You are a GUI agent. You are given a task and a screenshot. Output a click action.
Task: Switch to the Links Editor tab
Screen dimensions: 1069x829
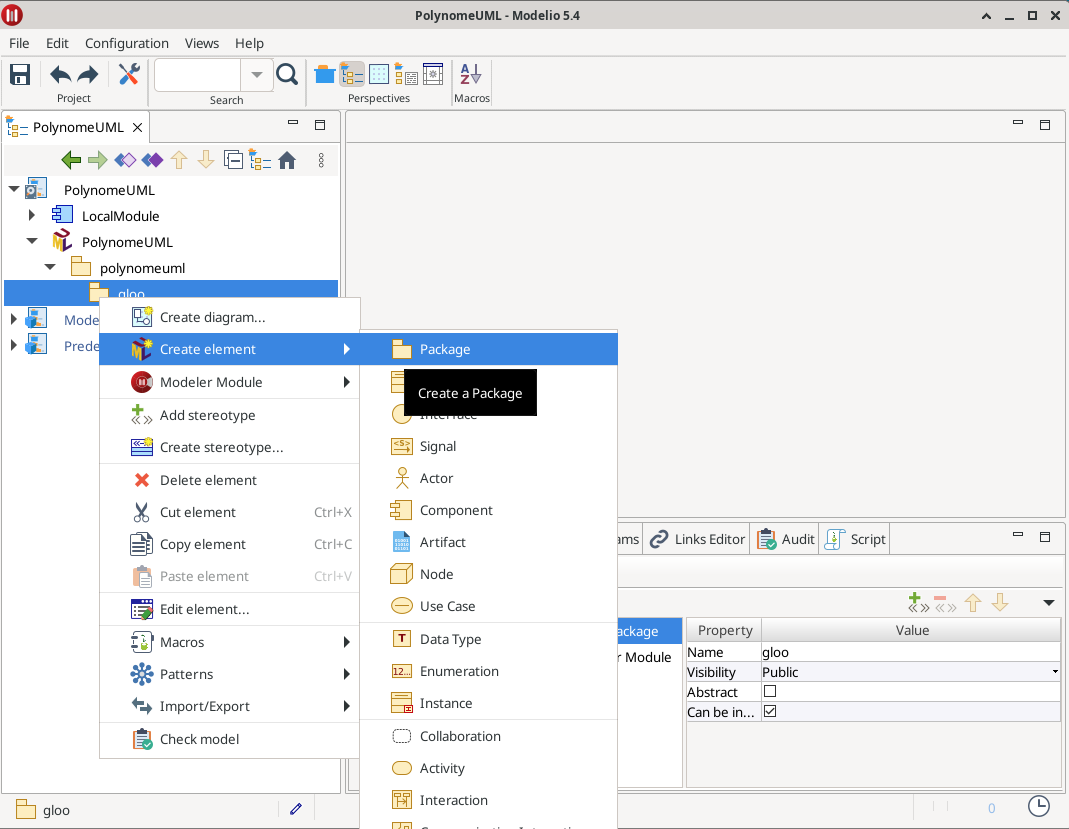click(697, 539)
